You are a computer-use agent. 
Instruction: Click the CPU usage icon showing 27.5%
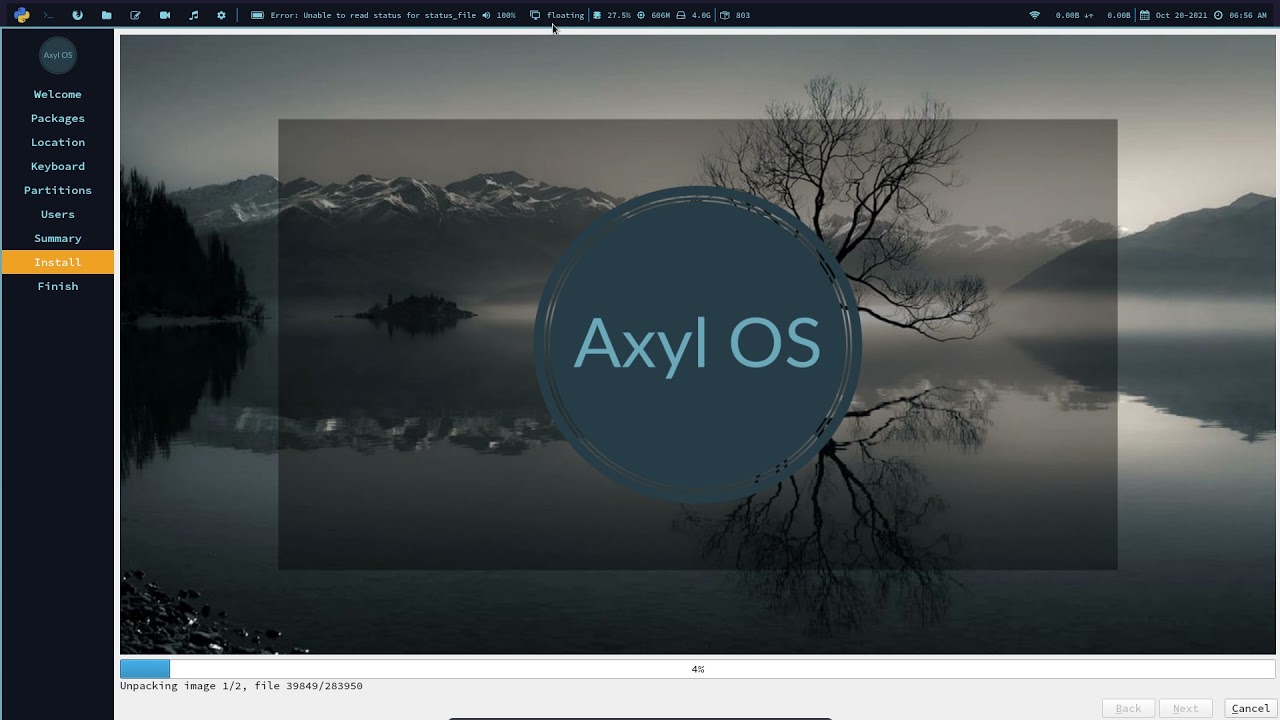[x=597, y=15]
